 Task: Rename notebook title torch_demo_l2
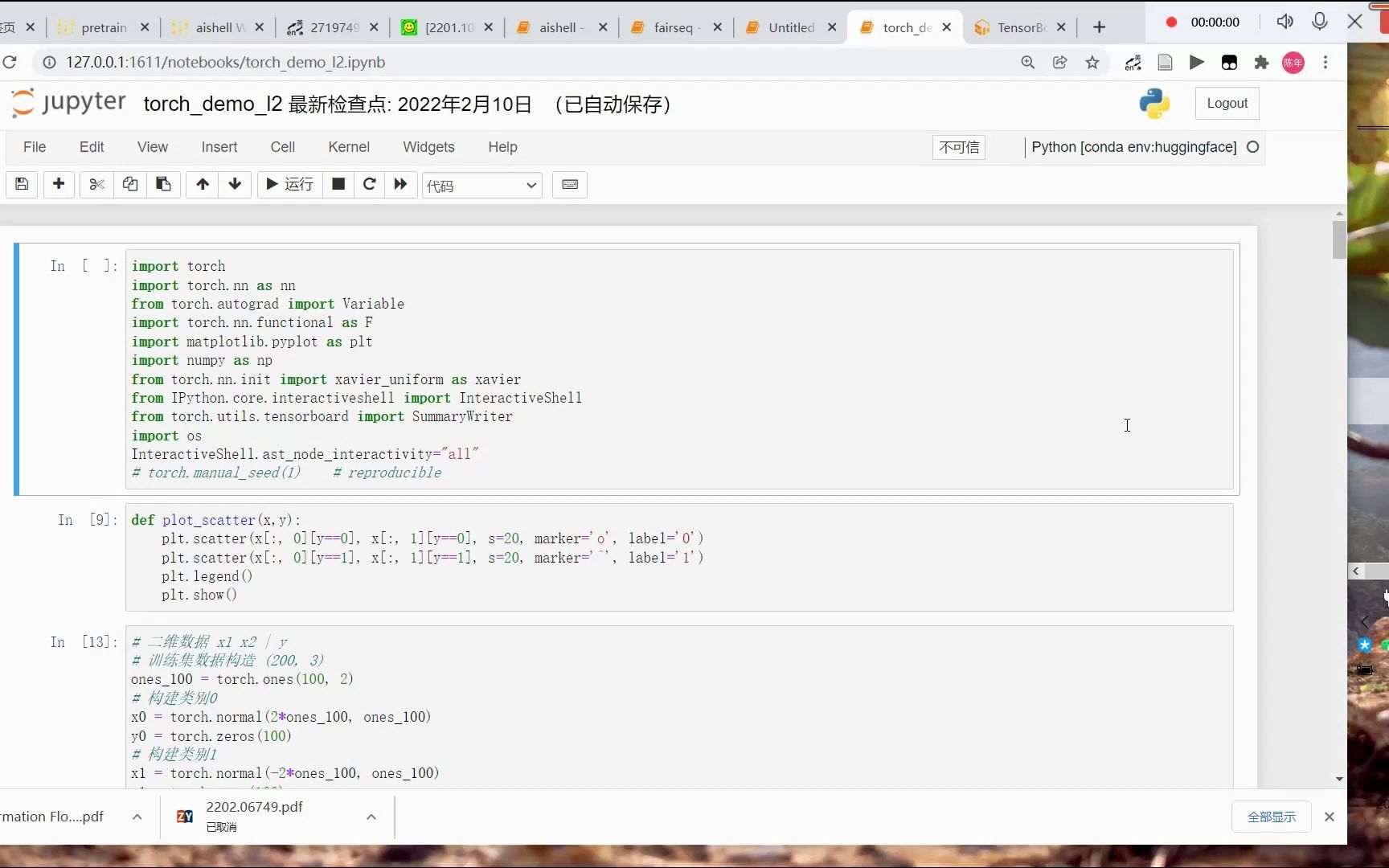(213, 104)
